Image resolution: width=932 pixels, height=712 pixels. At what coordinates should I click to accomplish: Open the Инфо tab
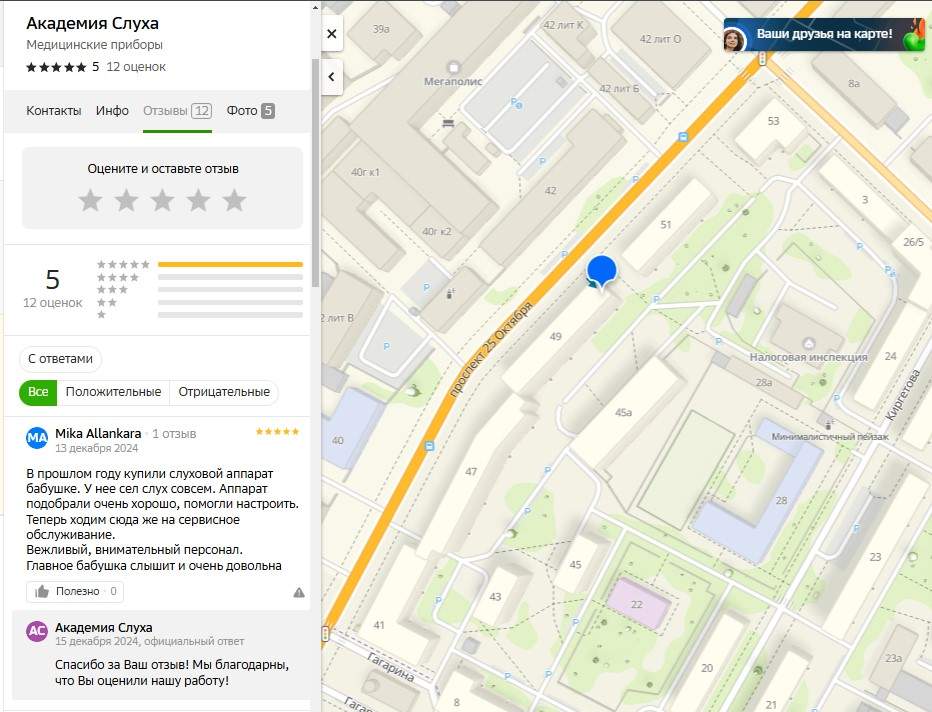[x=112, y=111]
